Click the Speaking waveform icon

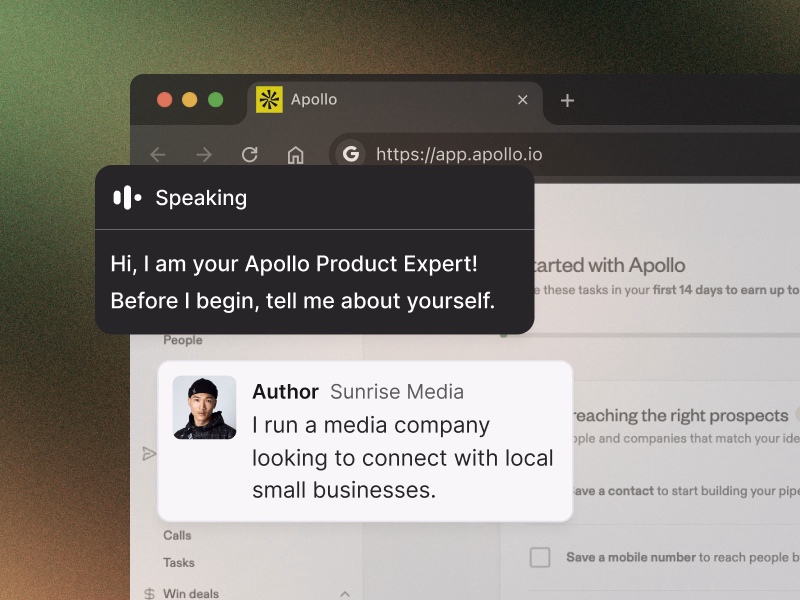click(127, 197)
